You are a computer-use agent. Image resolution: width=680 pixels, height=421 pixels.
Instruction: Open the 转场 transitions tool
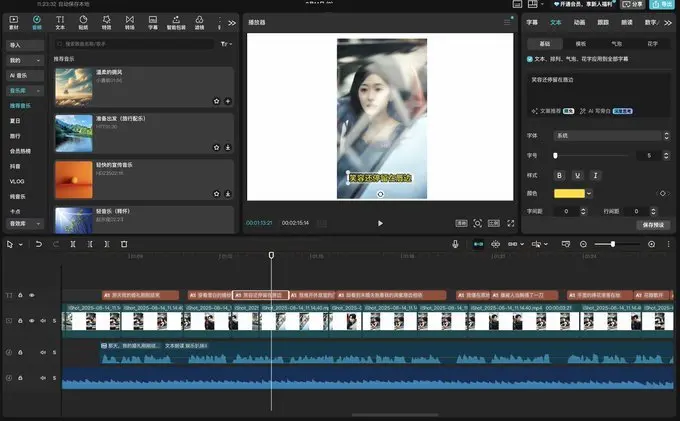130,23
